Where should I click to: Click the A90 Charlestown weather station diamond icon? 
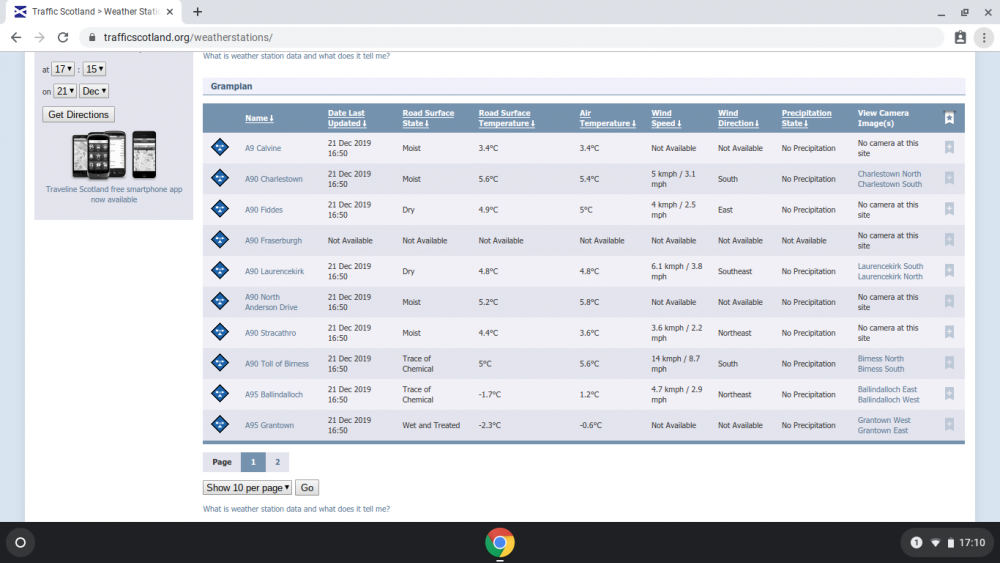pyautogui.click(x=220, y=178)
